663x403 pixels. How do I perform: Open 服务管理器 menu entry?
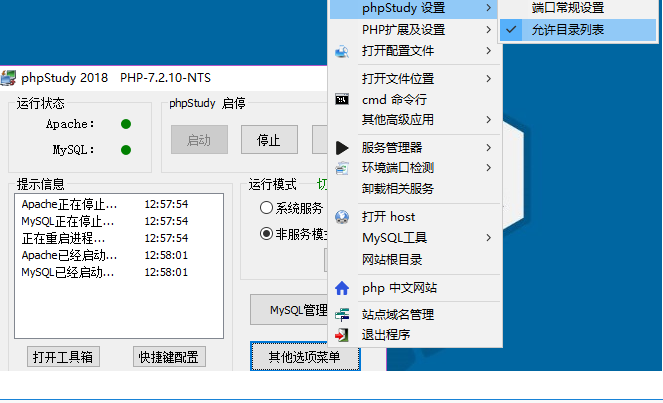coord(415,148)
